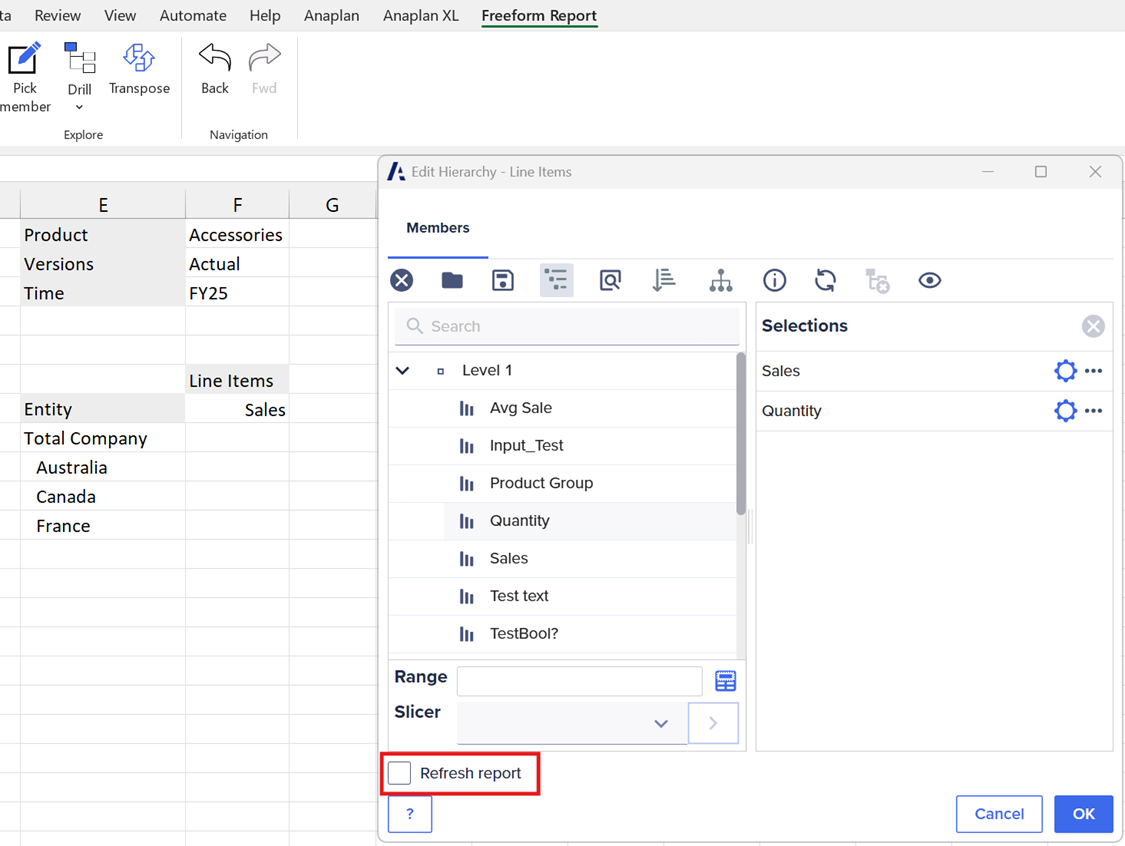The width and height of the screenshot is (1125, 846).
Task: Select the Members tab
Action: coord(438,228)
